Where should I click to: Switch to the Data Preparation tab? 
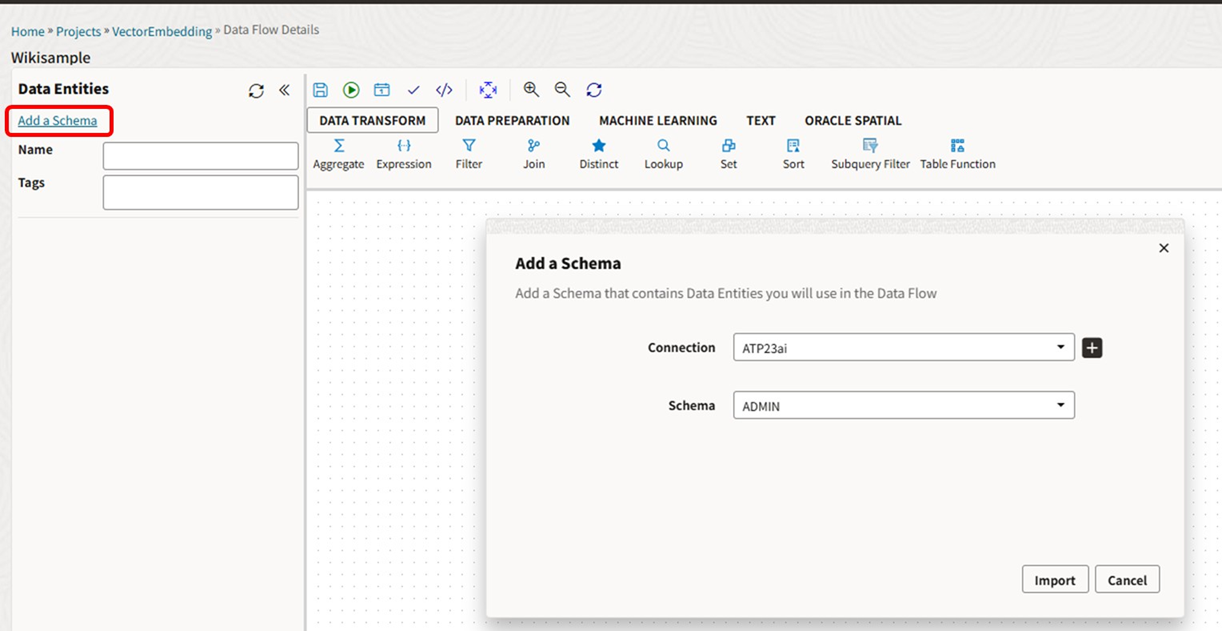pos(512,120)
